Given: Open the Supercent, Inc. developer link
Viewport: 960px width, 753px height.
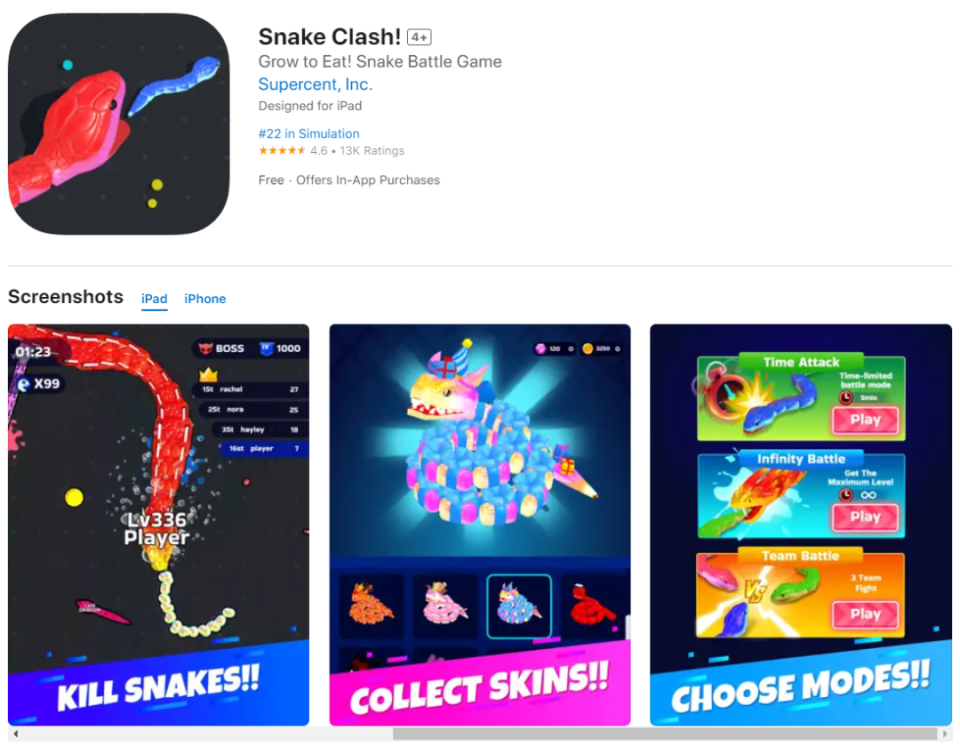Looking at the screenshot, I should pos(315,84).
